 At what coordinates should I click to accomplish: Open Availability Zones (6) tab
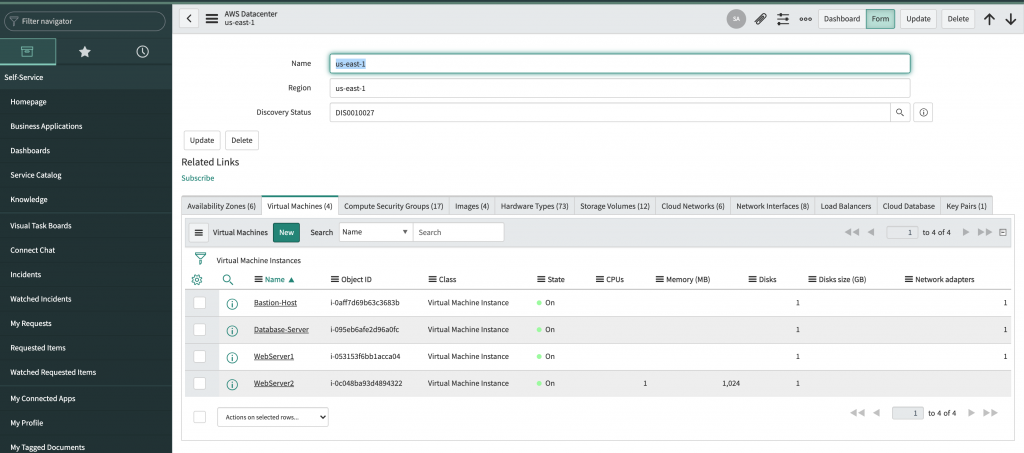click(x=221, y=206)
